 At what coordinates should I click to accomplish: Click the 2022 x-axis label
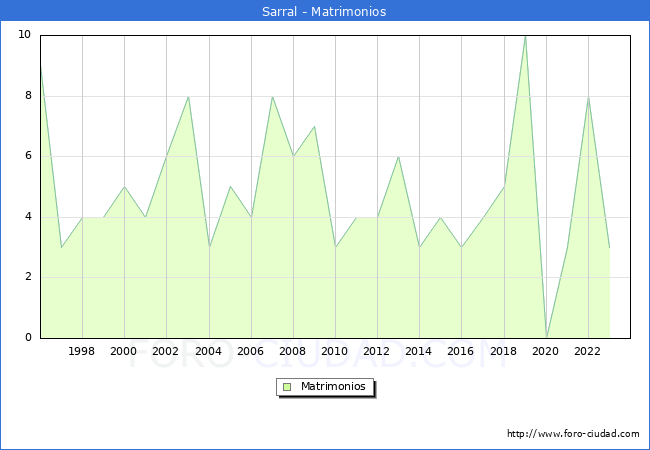tap(587, 351)
